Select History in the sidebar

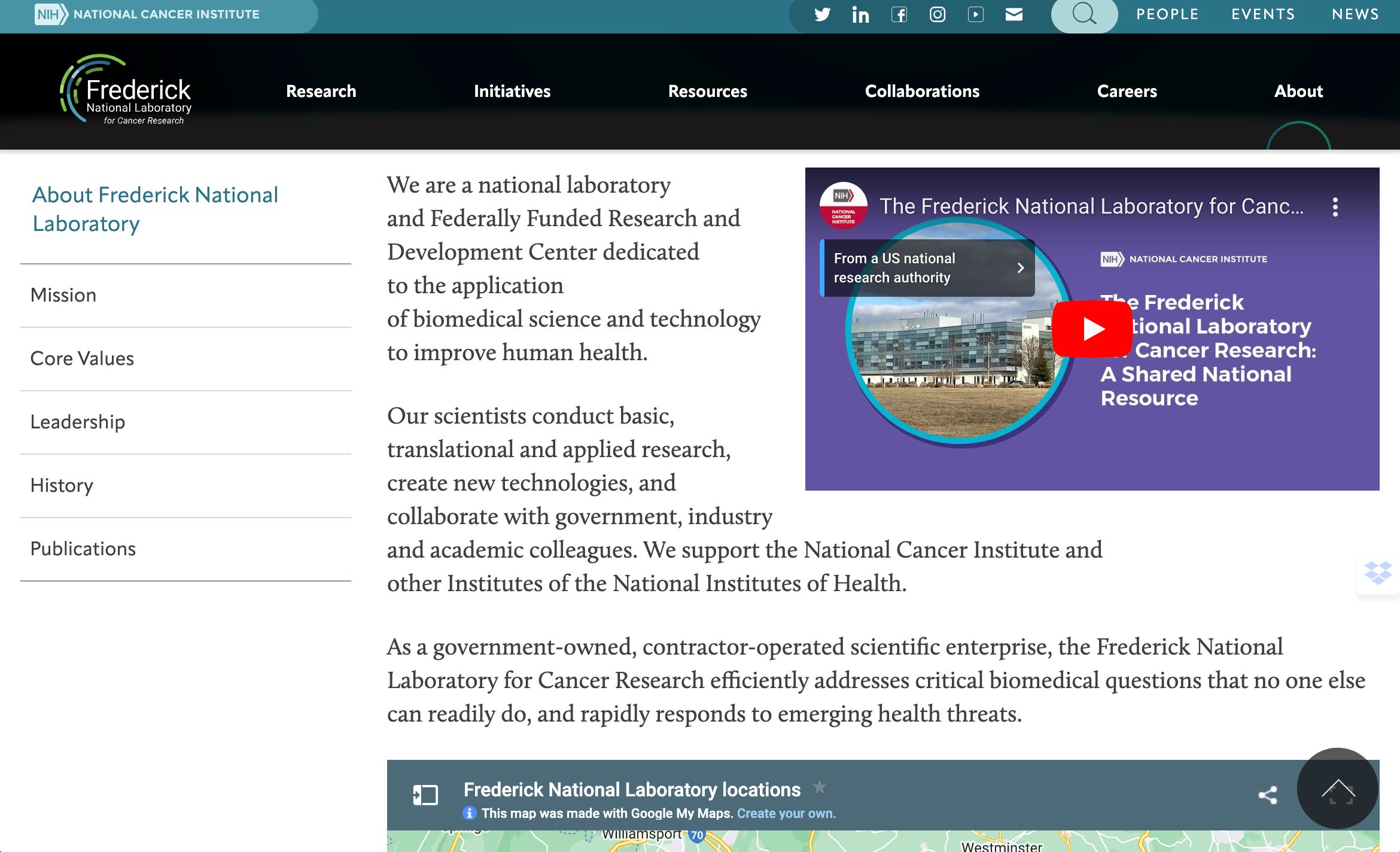tap(185, 486)
